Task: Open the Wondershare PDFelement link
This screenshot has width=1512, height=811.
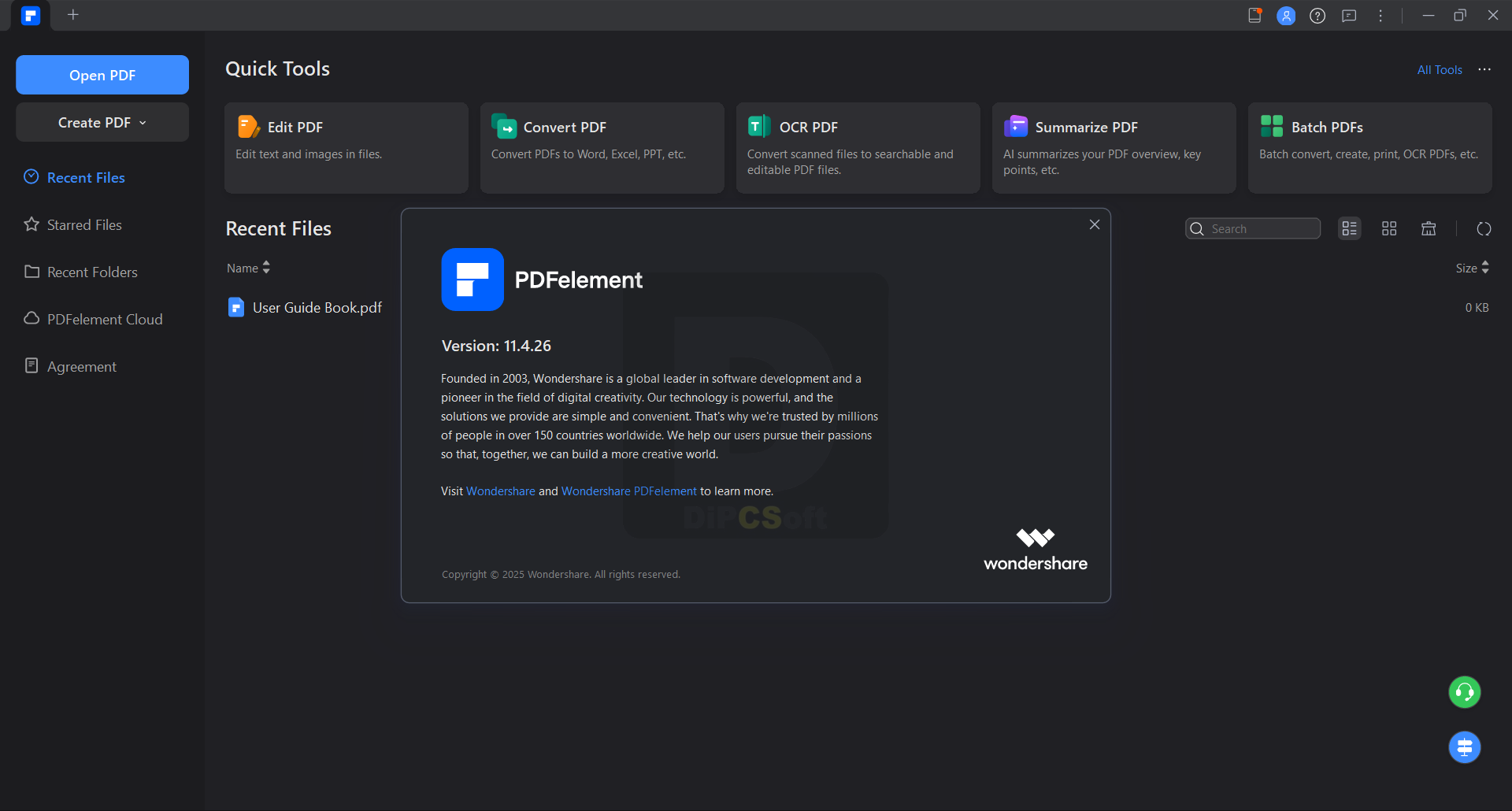Action: (629, 491)
